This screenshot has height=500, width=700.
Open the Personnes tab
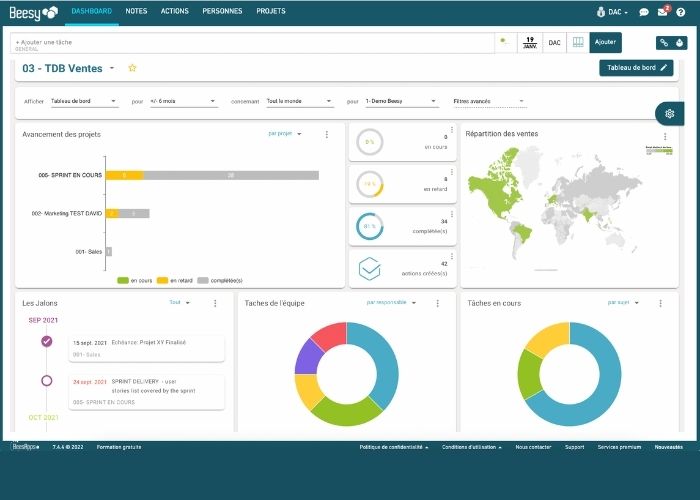pyautogui.click(x=222, y=11)
